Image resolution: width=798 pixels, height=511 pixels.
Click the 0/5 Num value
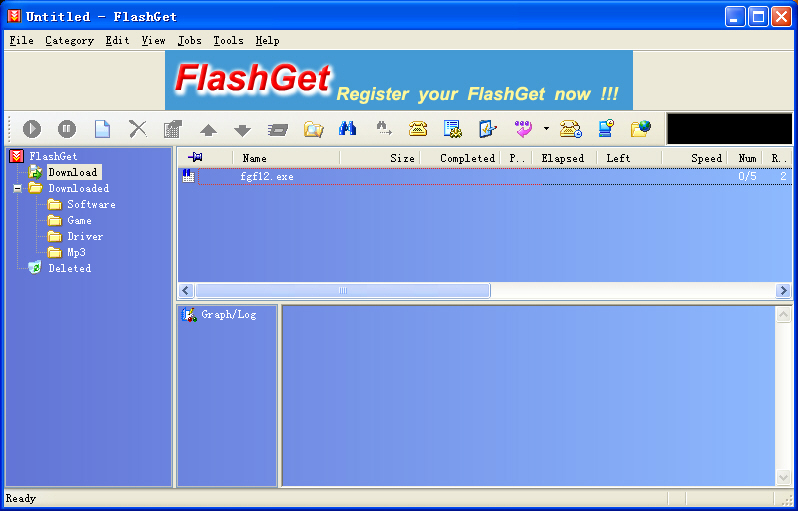(747, 177)
